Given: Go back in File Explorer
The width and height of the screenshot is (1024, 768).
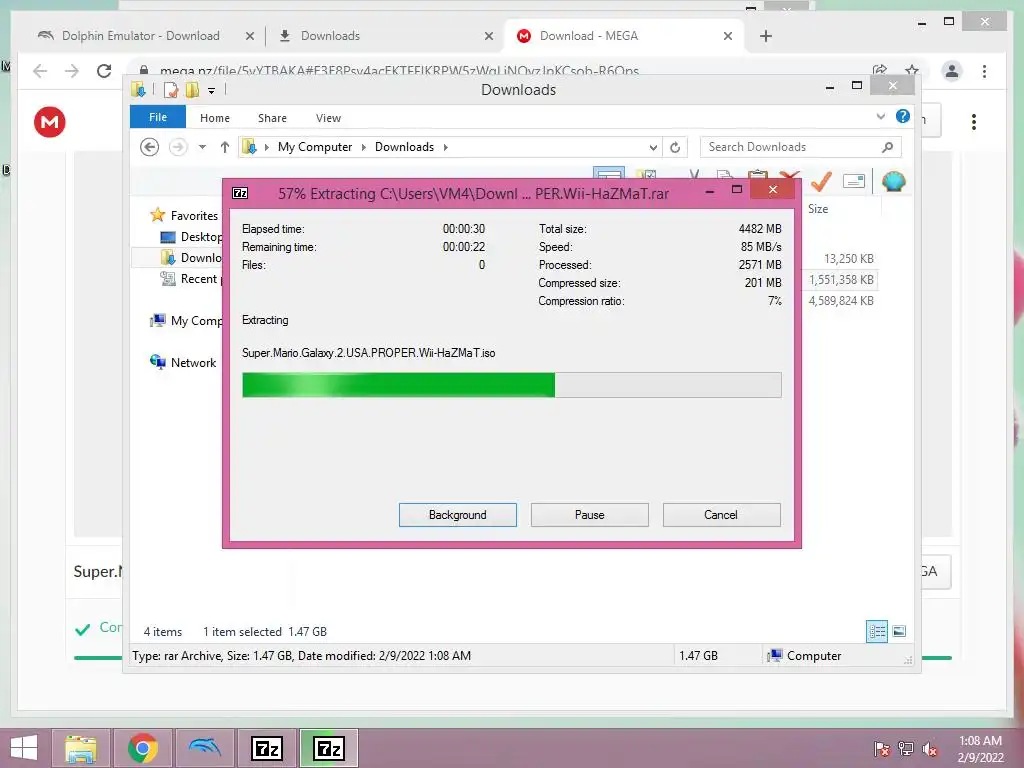Looking at the screenshot, I should [x=149, y=147].
